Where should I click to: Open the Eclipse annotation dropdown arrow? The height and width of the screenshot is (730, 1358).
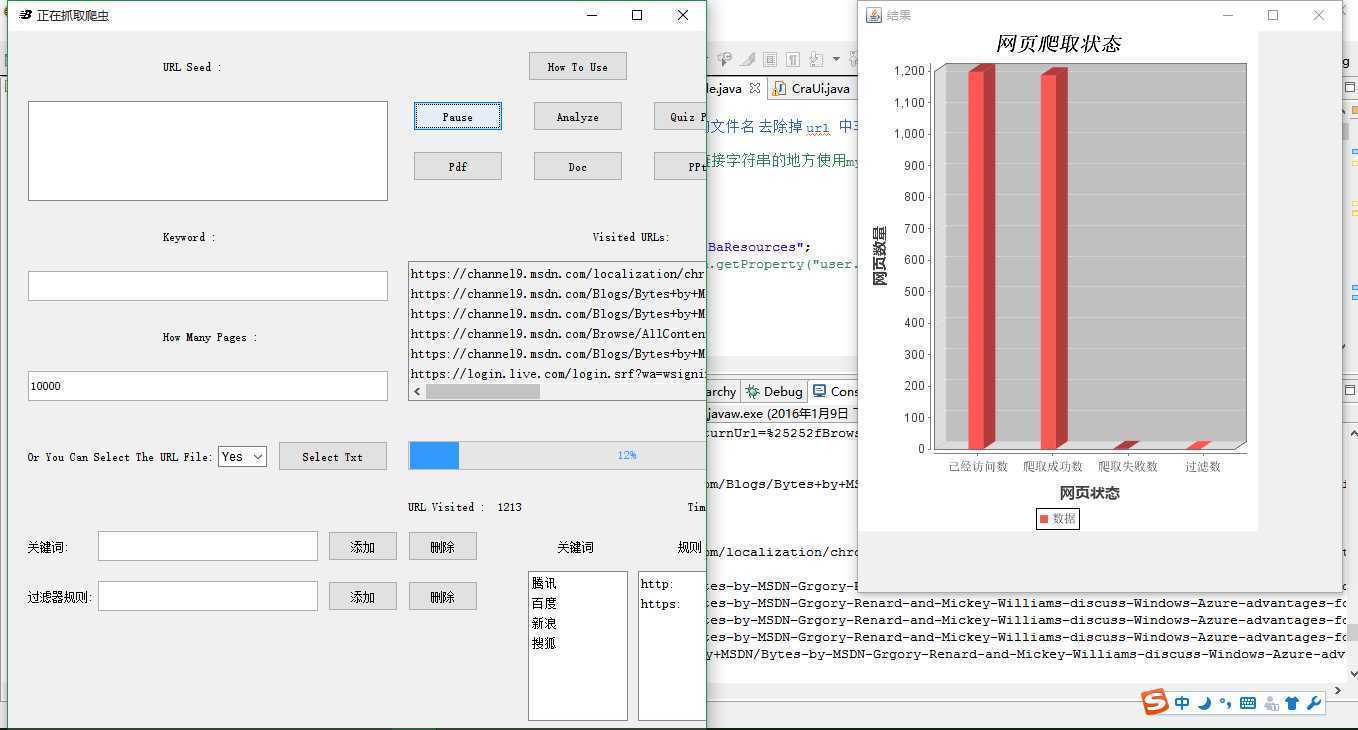pos(836,59)
